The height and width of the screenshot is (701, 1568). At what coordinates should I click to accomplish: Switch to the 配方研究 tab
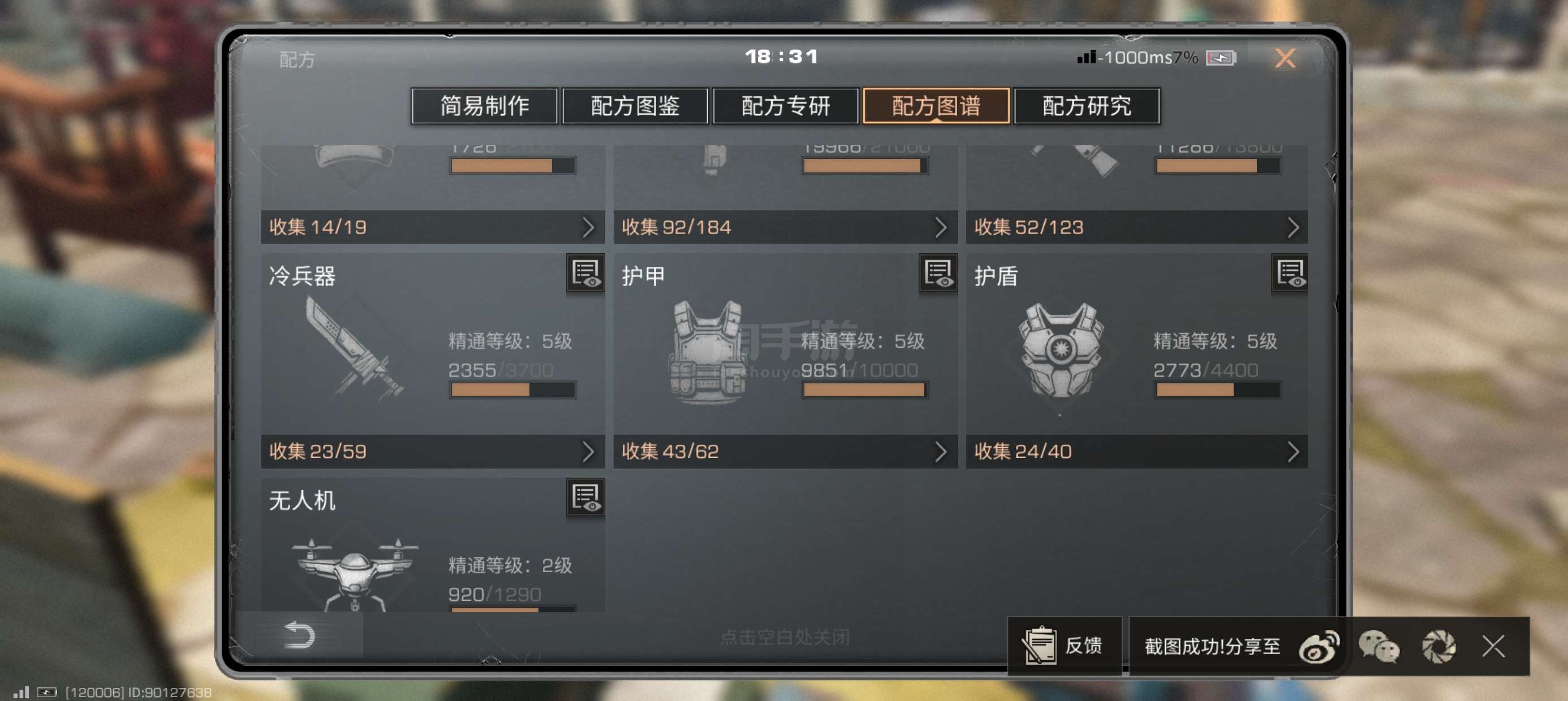tap(1087, 106)
